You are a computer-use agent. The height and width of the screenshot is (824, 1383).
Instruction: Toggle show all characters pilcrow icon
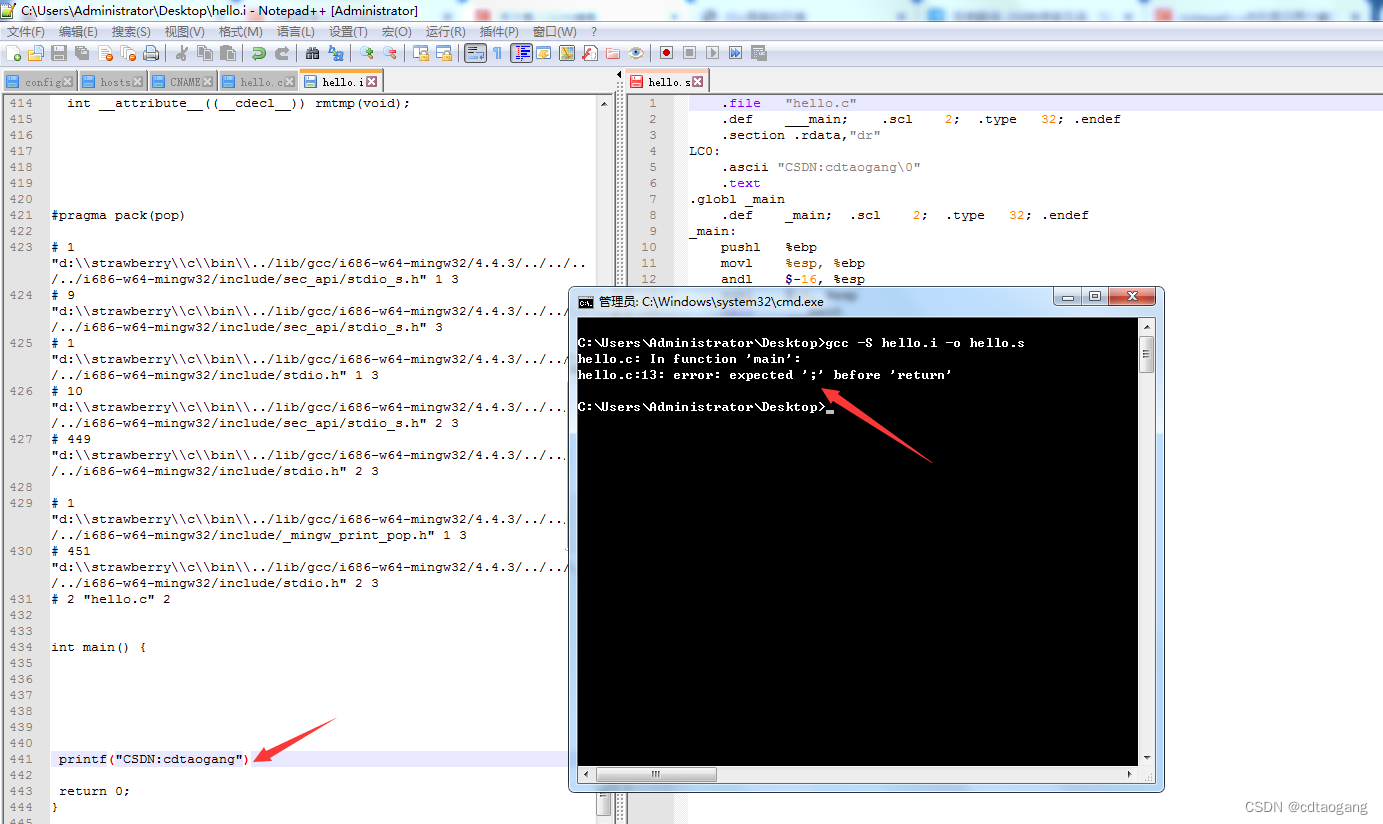pyautogui.click(x=498, y=53)
